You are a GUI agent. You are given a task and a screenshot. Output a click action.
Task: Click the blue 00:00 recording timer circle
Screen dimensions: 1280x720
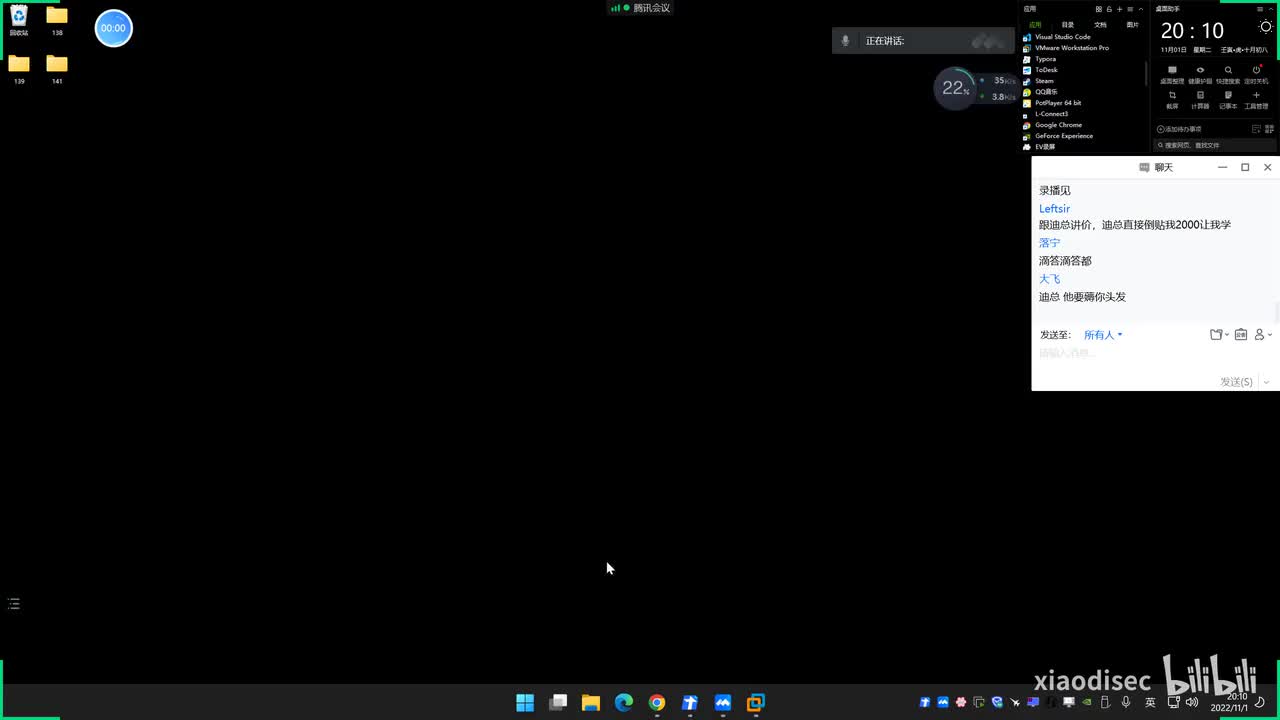[113, 28]
